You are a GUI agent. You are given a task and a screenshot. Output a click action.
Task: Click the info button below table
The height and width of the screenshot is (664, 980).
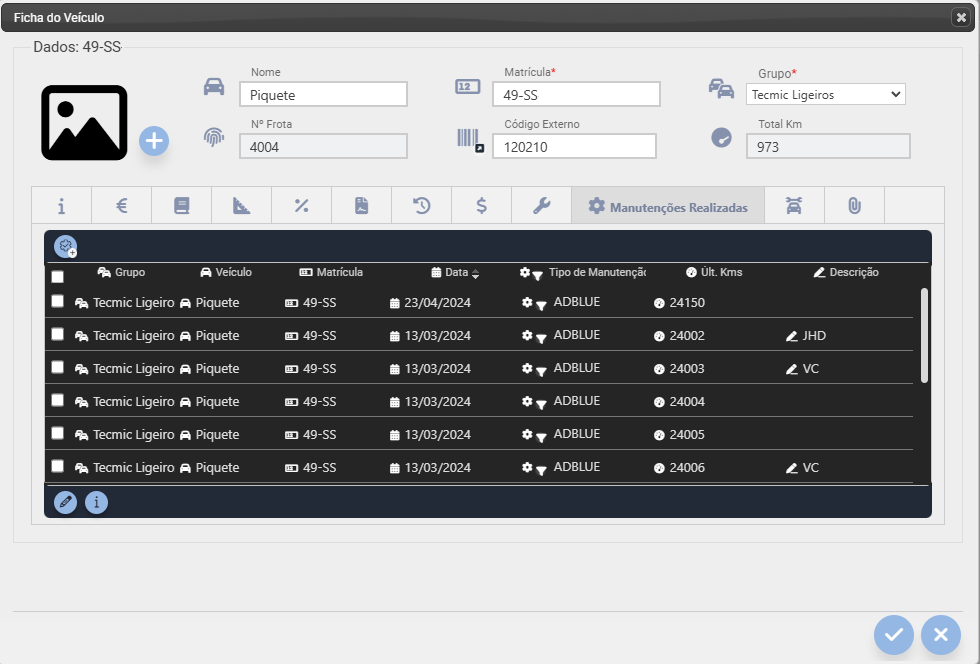click(96, 502)
